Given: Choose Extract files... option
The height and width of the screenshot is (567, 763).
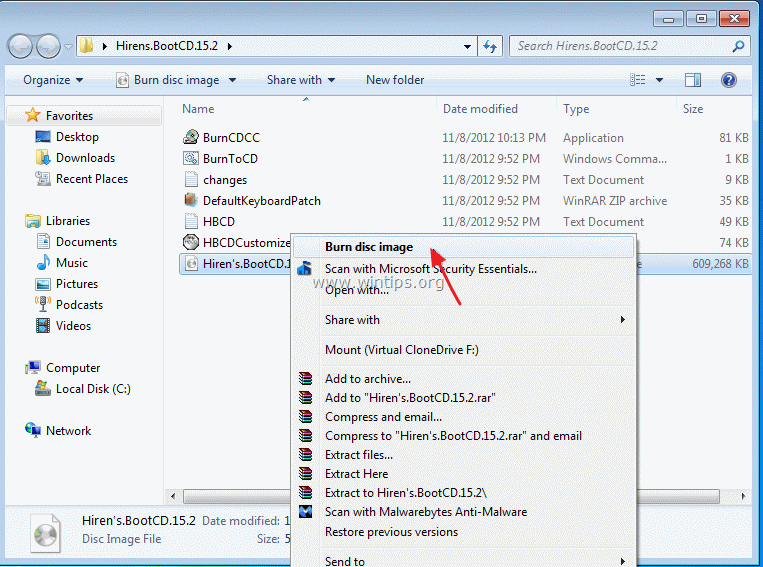Looking at the screenshot, I should pyautogui.click(x=464, y=455).
